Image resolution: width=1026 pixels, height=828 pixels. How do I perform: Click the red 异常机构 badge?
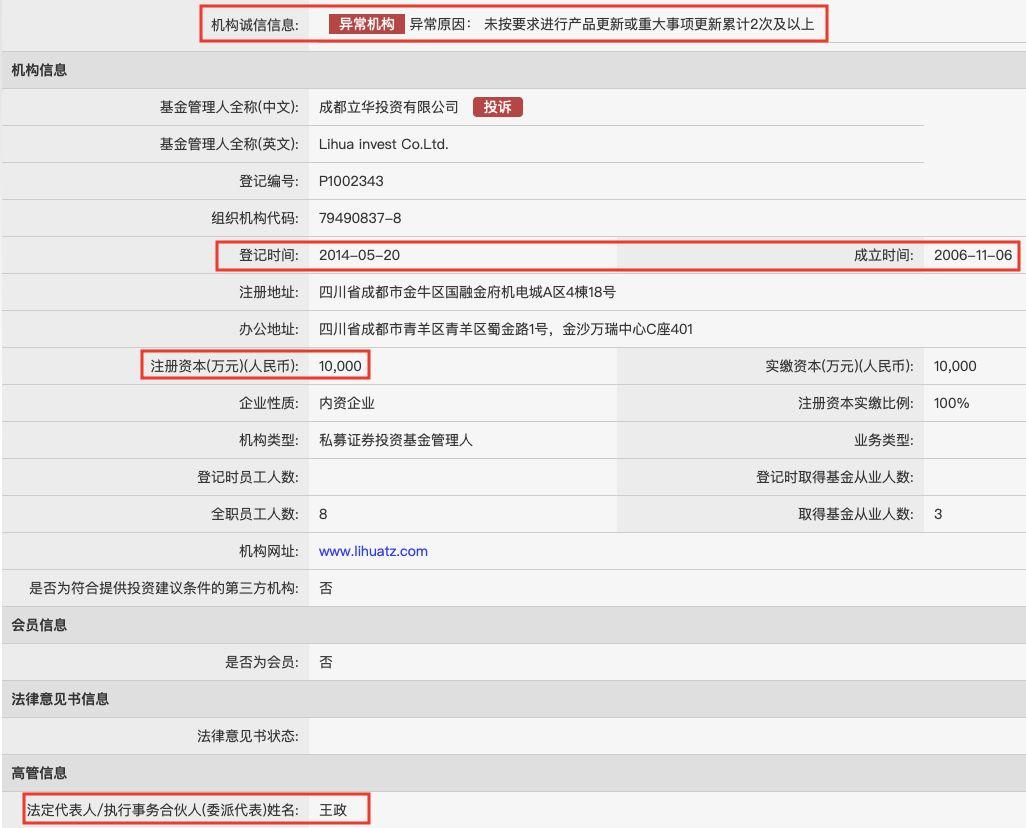click(x=366, y=24)
